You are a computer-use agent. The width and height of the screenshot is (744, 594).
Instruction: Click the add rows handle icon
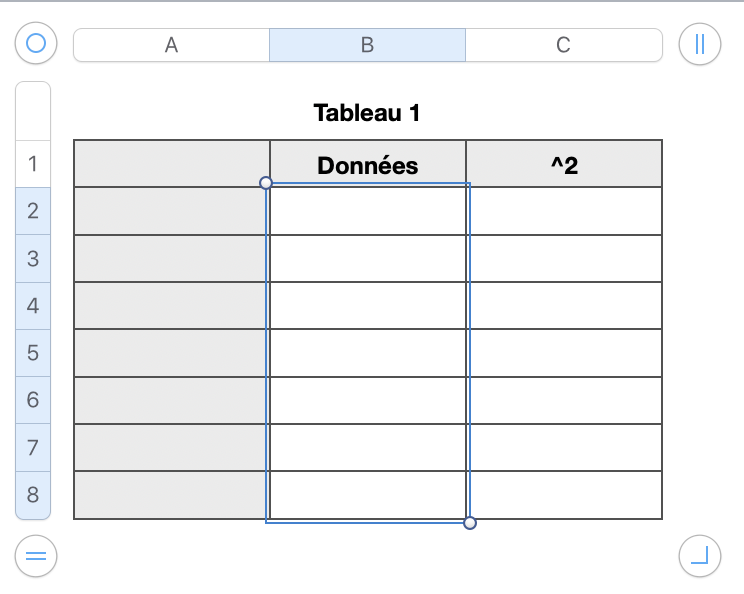tap(36, 556)
